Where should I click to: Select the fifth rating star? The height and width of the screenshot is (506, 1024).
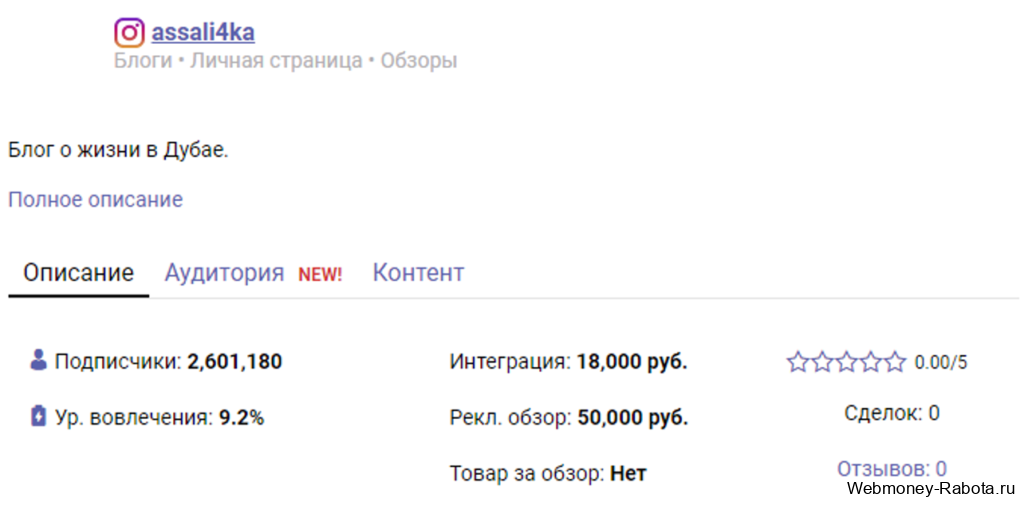coord(894,362)
